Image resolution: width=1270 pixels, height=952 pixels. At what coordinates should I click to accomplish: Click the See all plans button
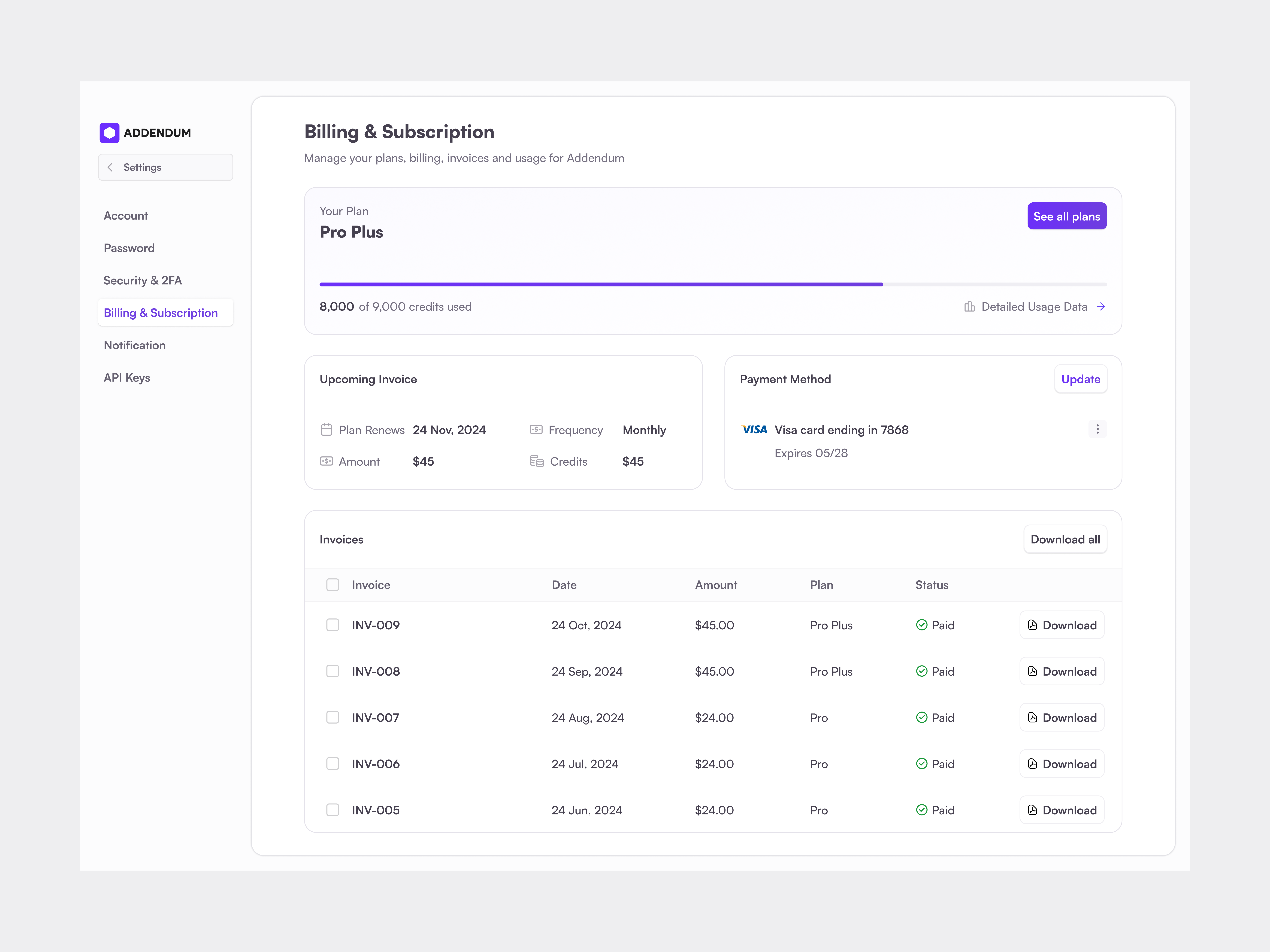1067,216
